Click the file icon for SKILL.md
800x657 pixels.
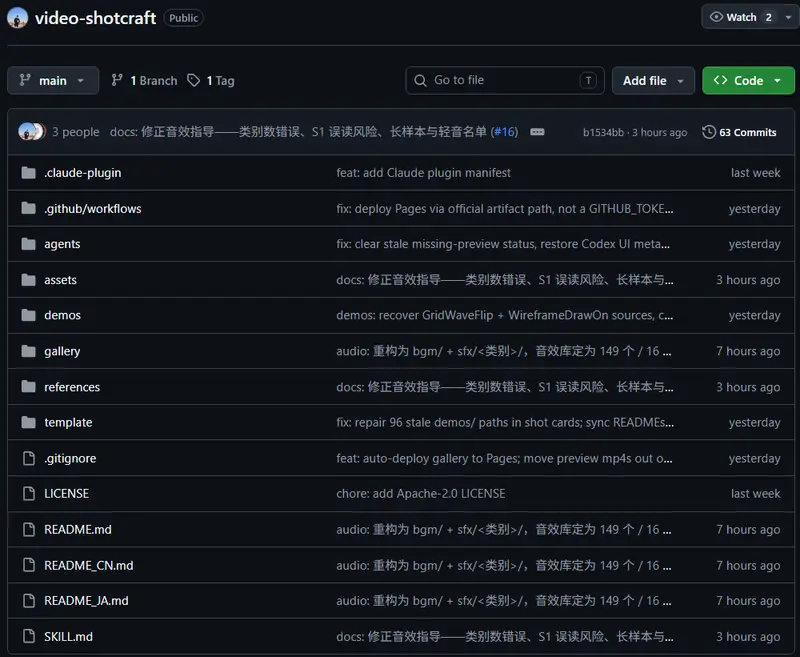[29, 637]
